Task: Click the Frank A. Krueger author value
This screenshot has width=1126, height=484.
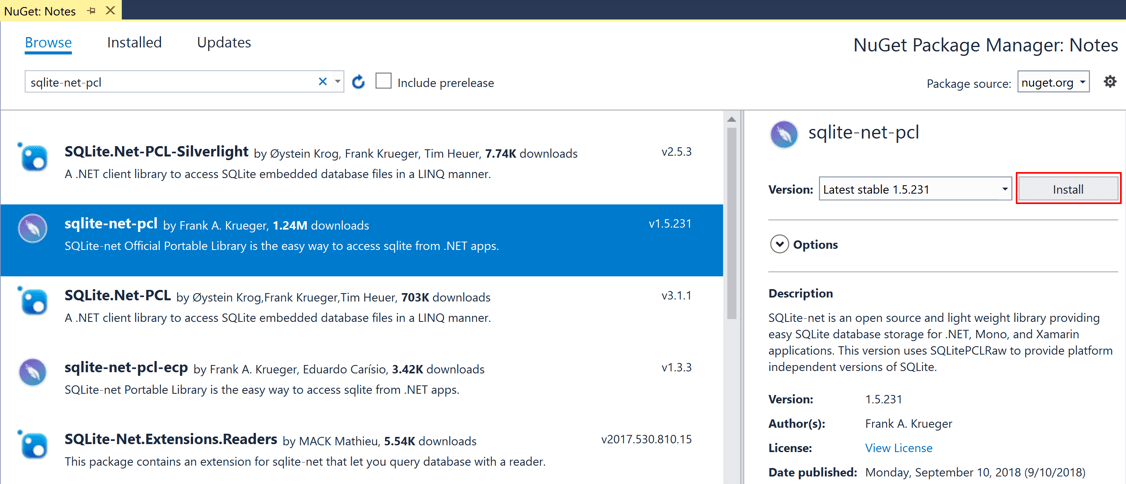Action: (908, 424)
